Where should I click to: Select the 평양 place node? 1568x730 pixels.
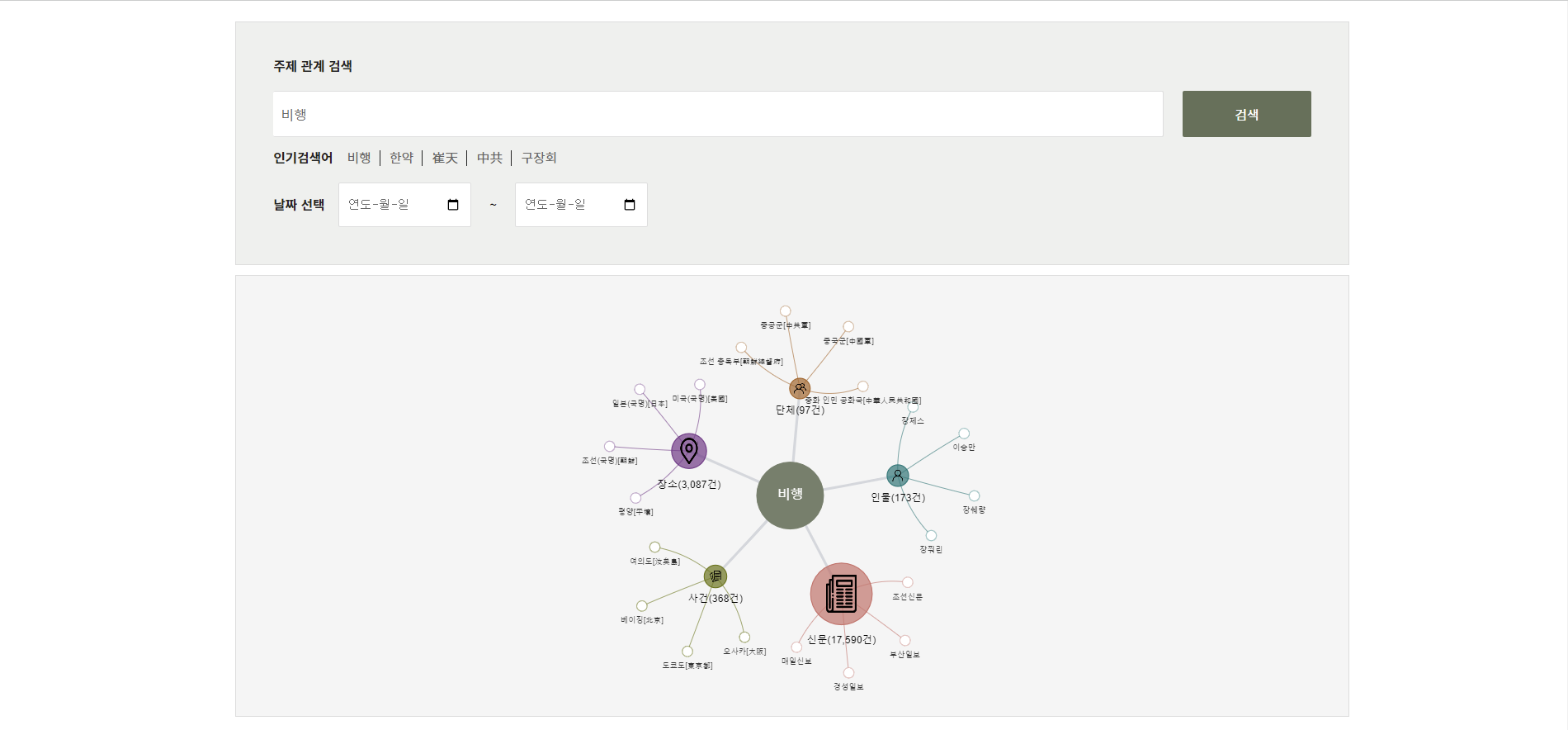[x=635, y=498]
